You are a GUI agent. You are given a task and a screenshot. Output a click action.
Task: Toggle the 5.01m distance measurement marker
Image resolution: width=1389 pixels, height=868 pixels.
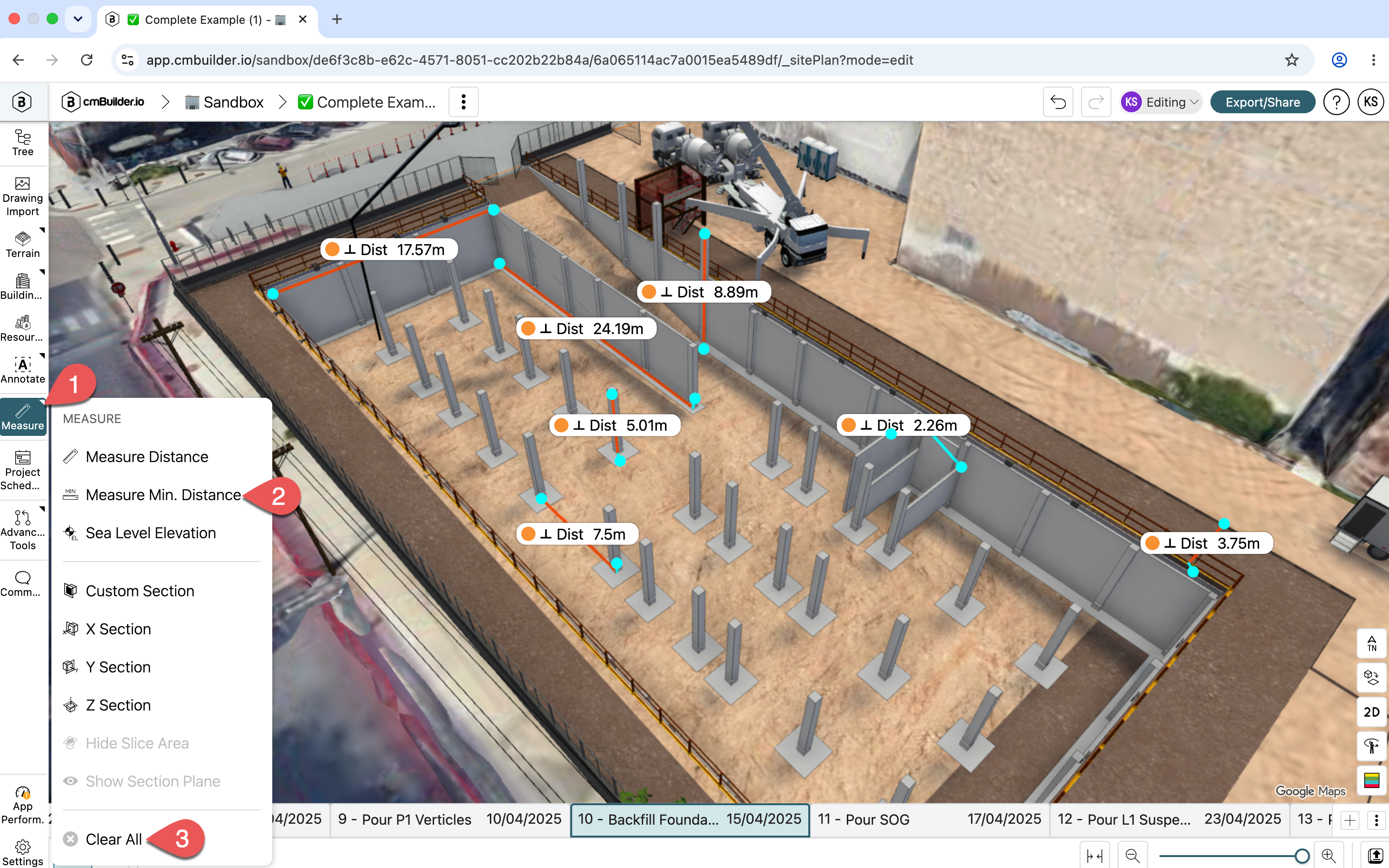tap(562, 425)
